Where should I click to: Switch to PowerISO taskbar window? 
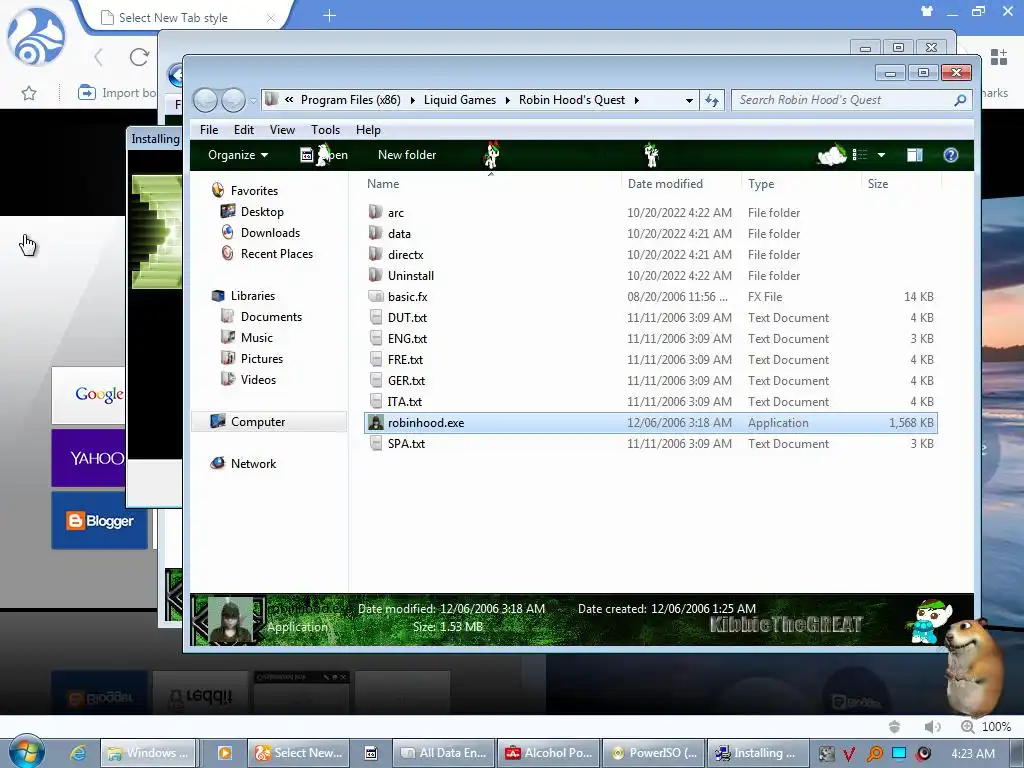pyautogui.click(x=653, y=753)
